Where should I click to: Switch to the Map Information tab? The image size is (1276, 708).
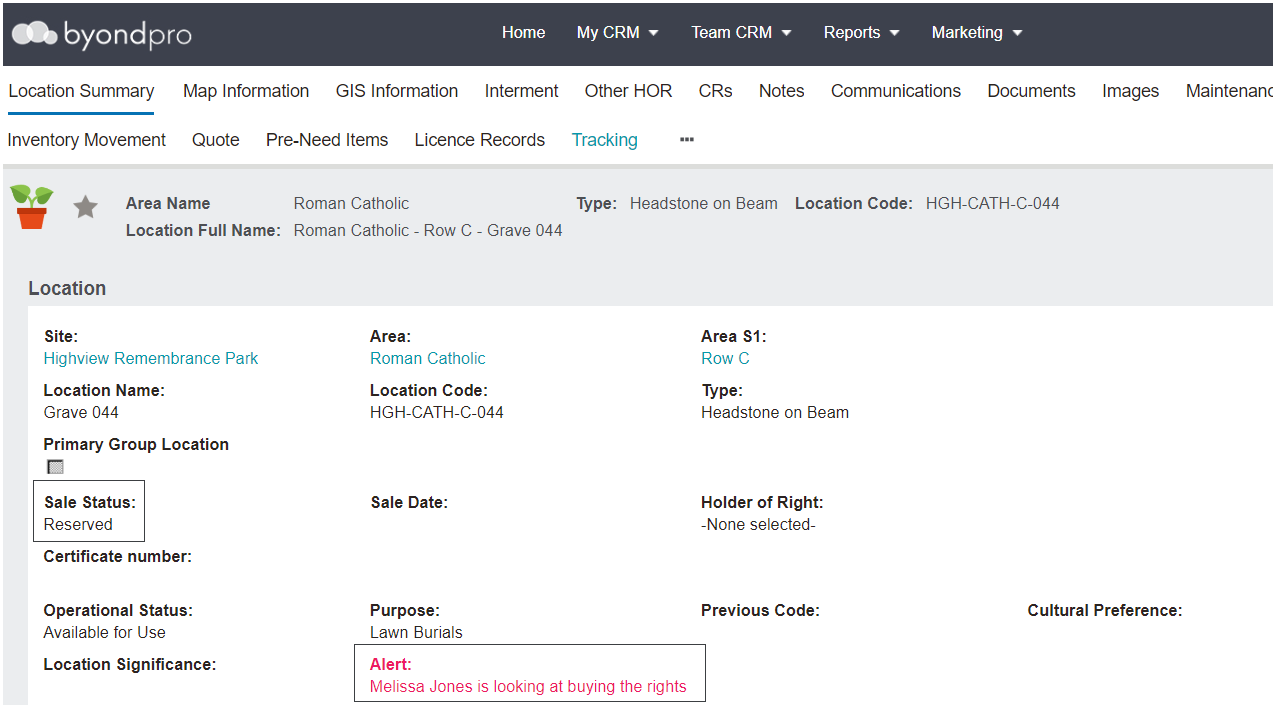click(246, 91)
